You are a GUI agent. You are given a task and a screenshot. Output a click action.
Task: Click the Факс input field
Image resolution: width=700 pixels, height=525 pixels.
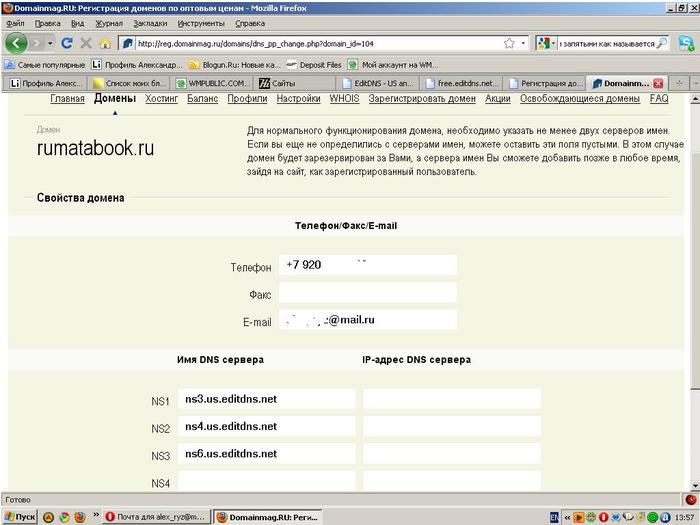point(367,292)
